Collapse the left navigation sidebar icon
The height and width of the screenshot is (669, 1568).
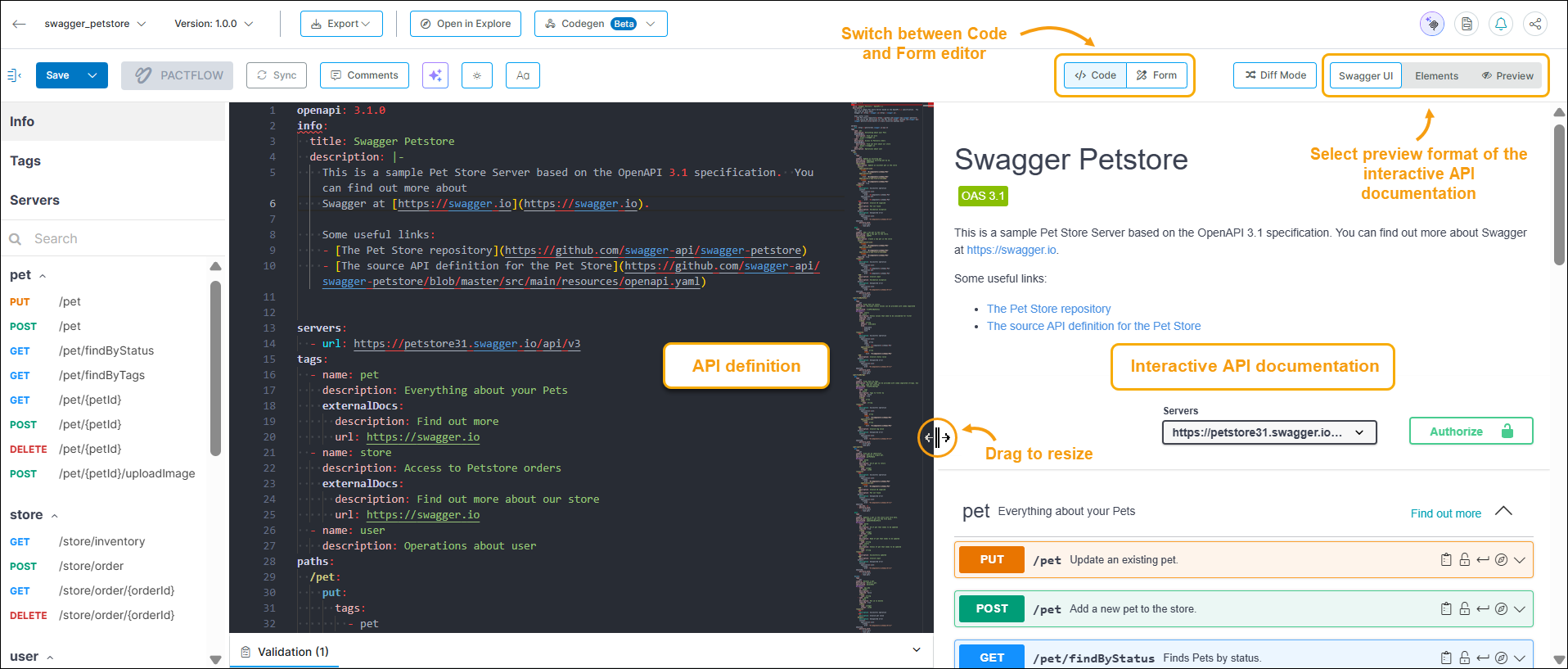pyautogui.click(x=14, y=75)
